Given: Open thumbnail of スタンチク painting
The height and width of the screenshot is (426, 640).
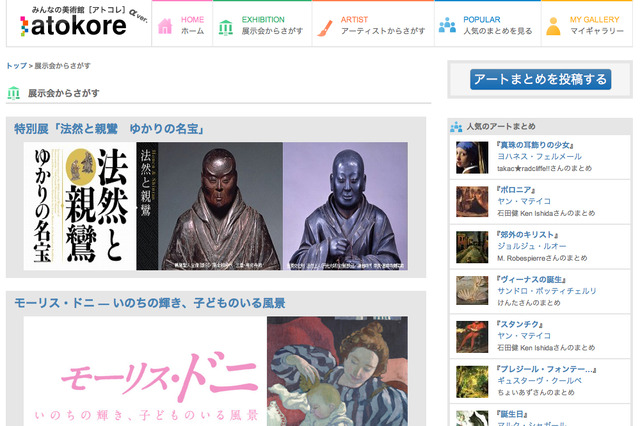Looking at the screenshot, I should click(x=472, y=337).
